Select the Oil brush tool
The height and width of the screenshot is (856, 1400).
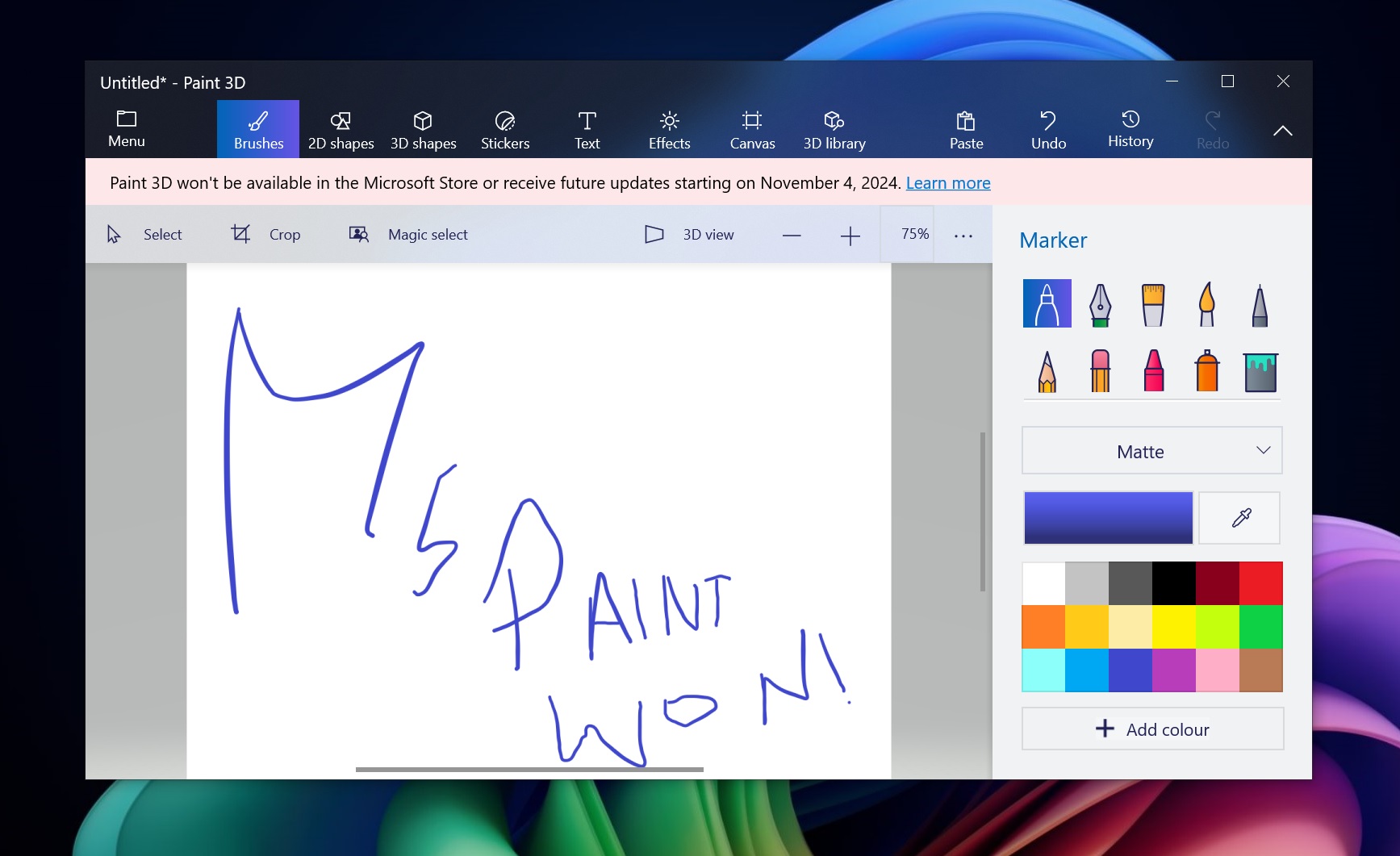click(x=1152, y=303)
